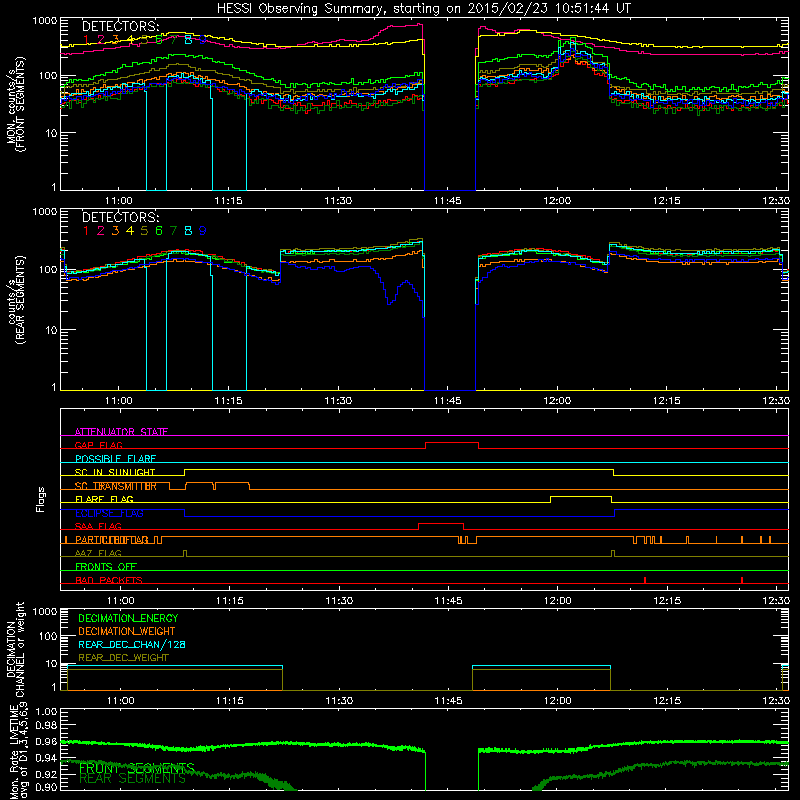Image resolution: width=800 pixels, height=800 pixels.
Task: Click the DECIMATION_WEIGHT legend entry
Action: pos(127,631)
